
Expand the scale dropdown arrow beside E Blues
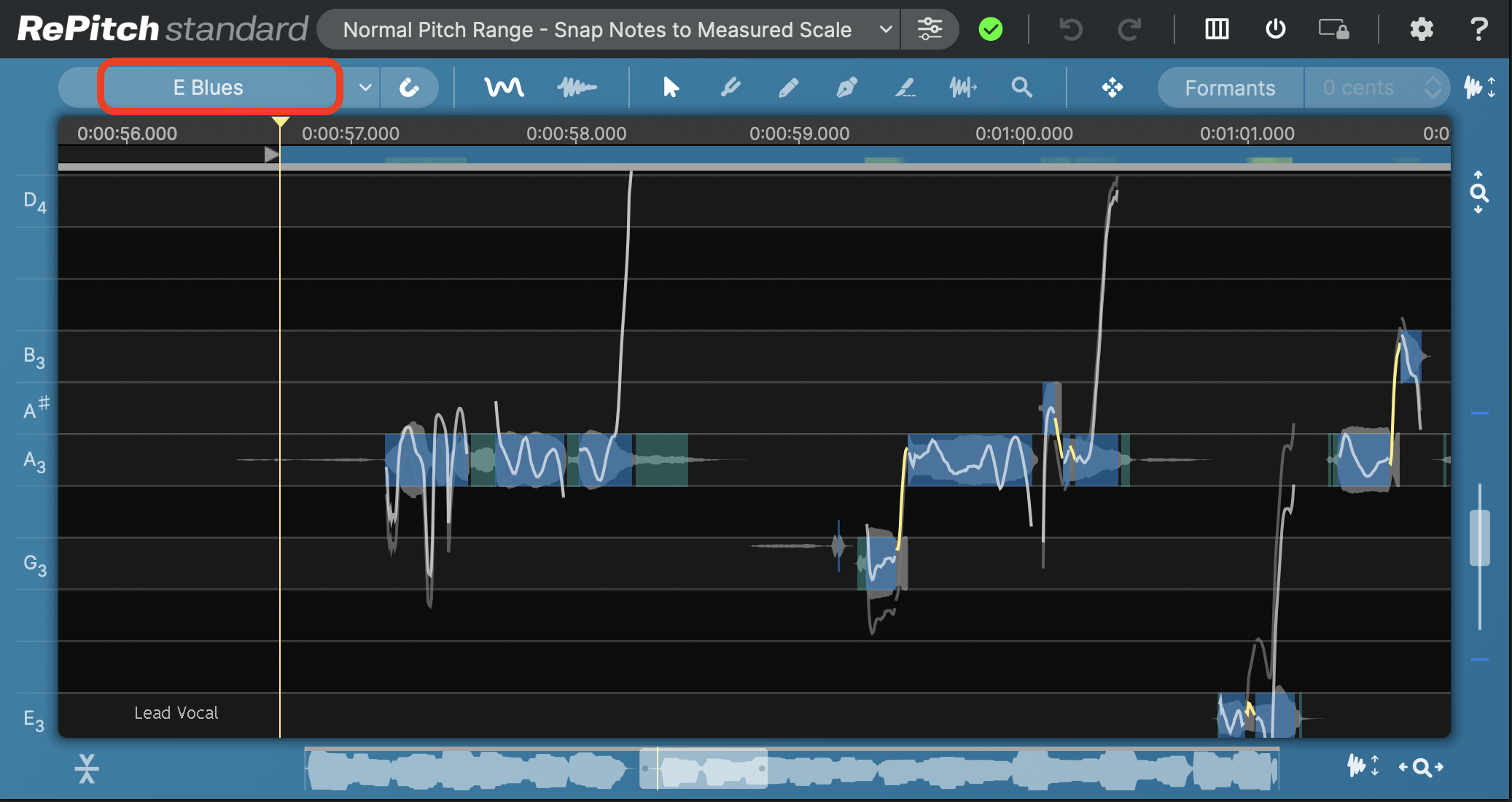point(365,88)
